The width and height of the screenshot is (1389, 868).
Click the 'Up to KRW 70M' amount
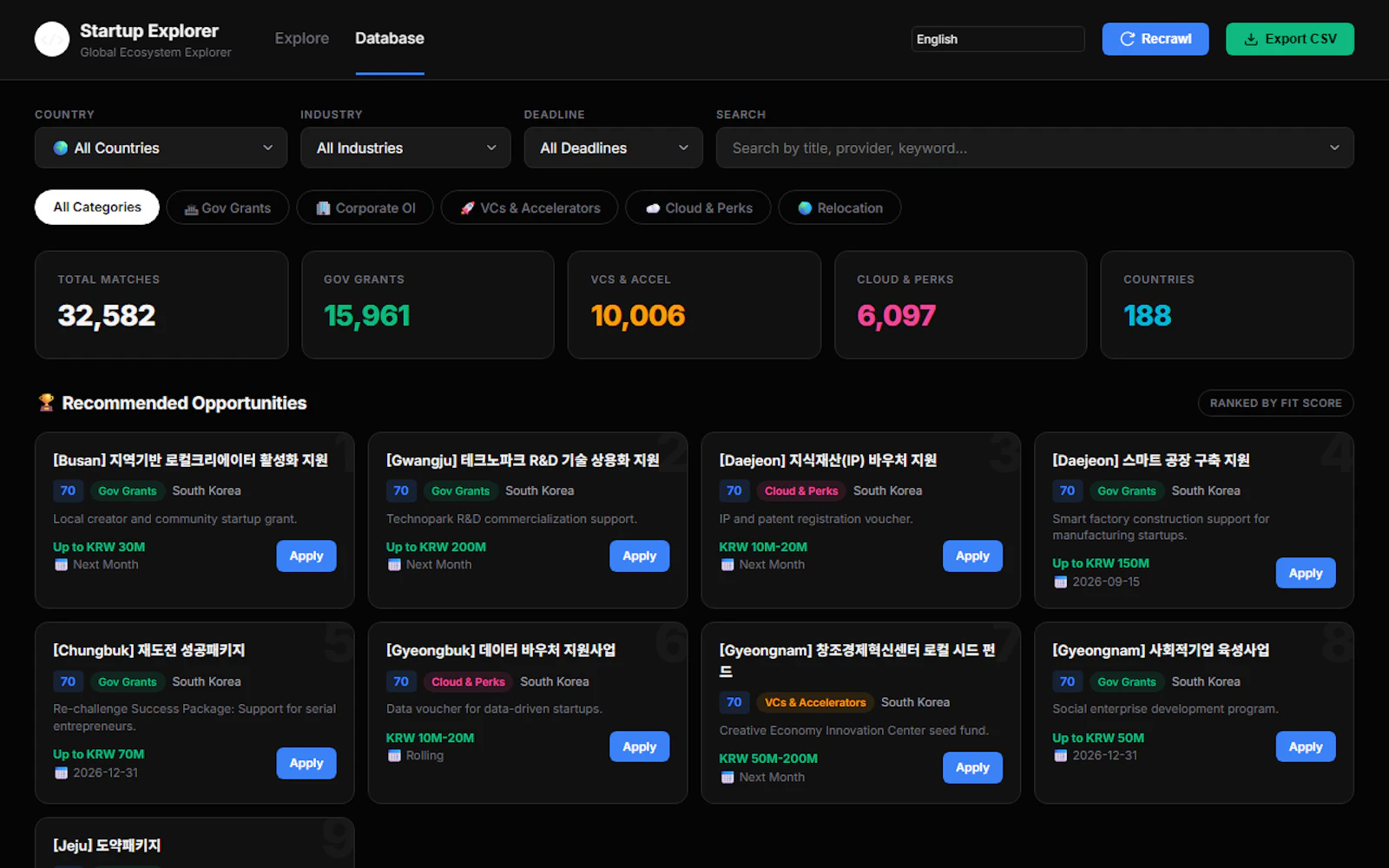99,755
